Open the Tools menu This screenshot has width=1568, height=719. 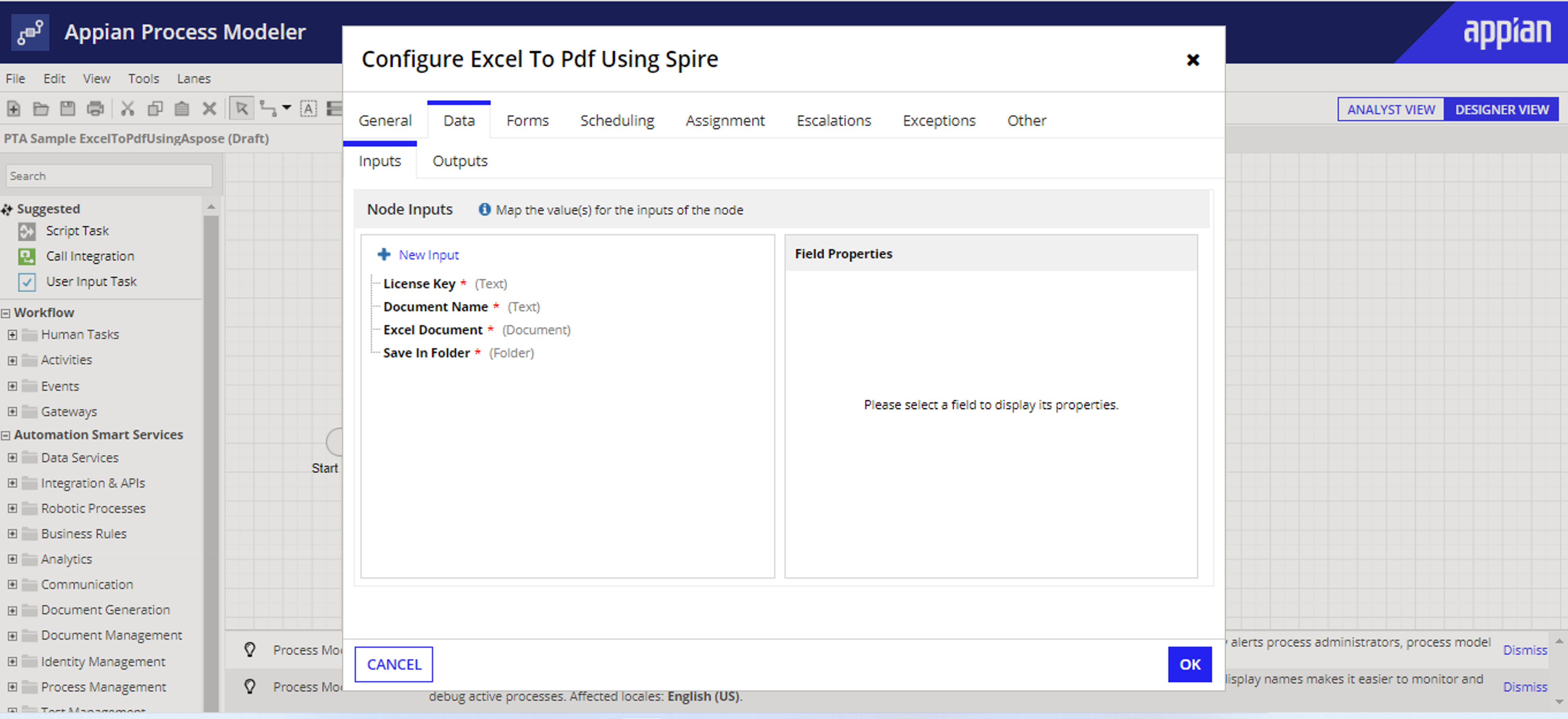[144, 78]
